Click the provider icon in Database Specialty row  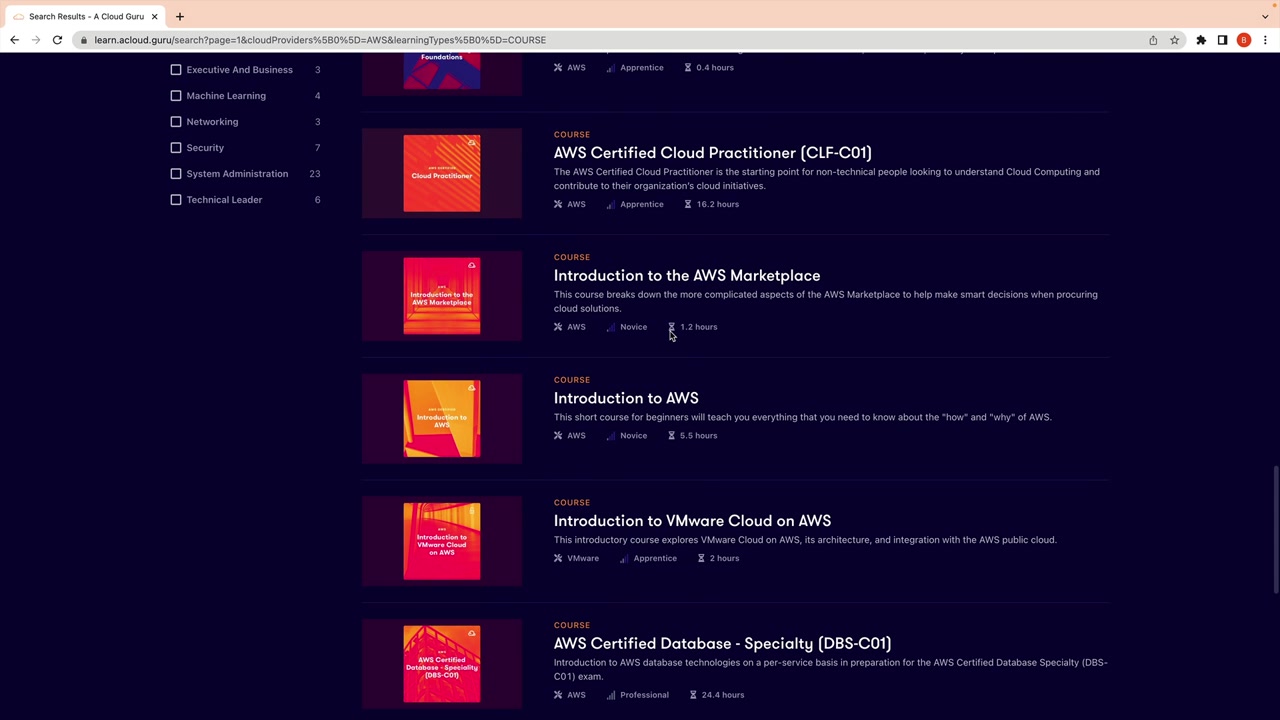coord(558,695)
